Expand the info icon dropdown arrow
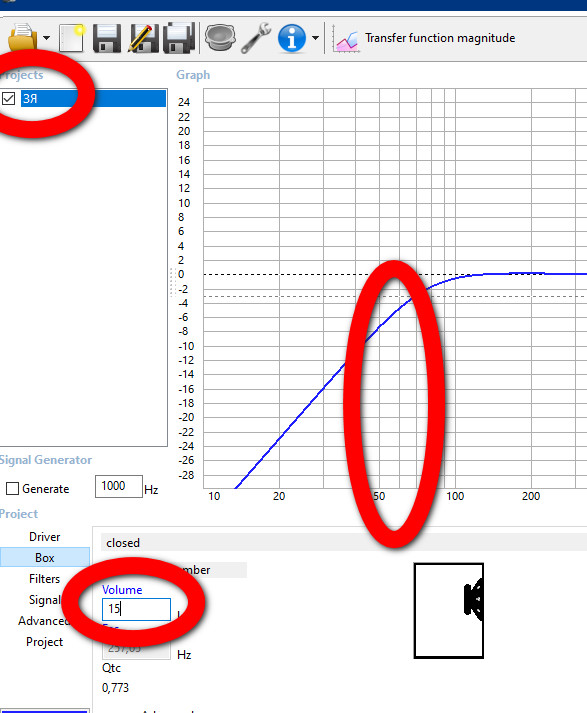The image size is (587, 713). point(315,38)
